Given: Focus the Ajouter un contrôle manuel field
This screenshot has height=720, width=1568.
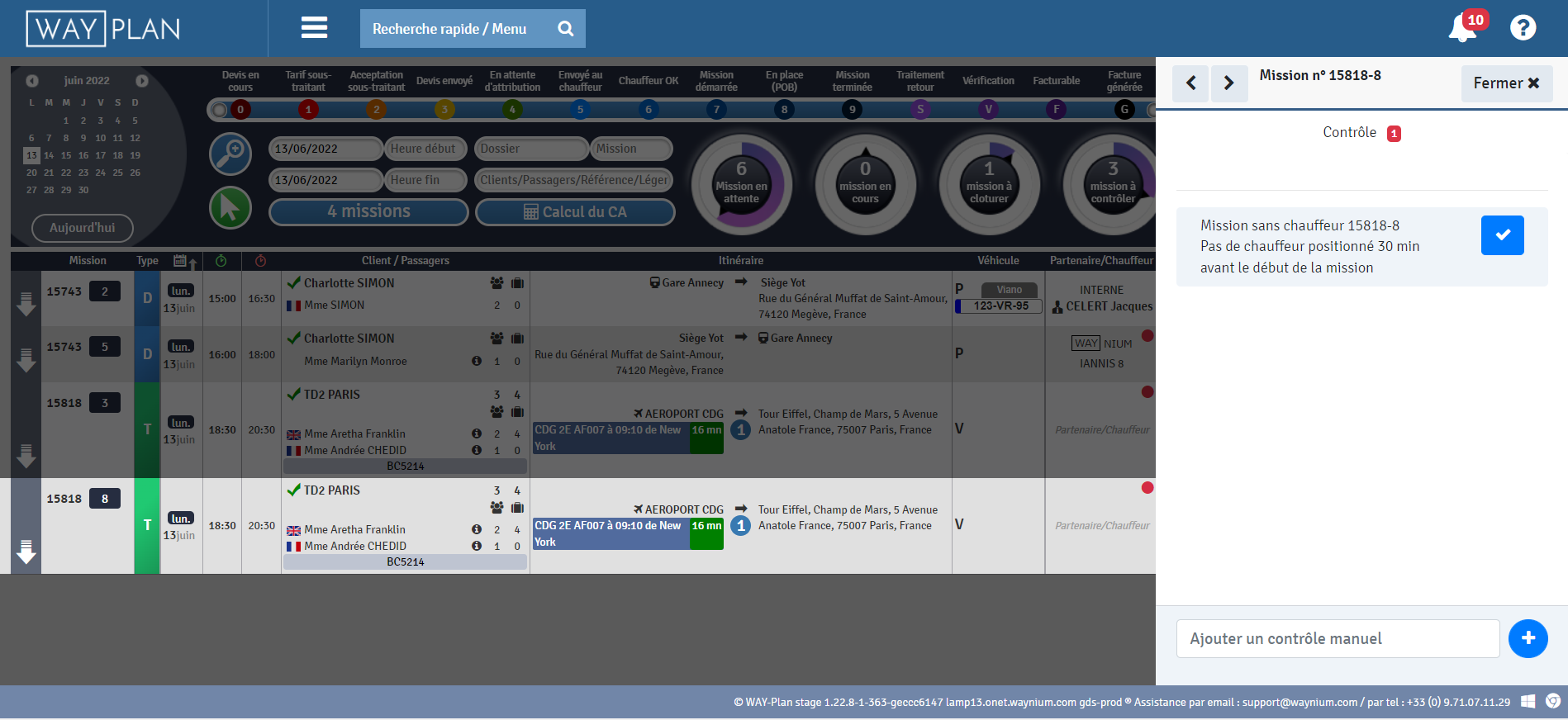Looking at the screenshot, I should tap(1338, 638).
